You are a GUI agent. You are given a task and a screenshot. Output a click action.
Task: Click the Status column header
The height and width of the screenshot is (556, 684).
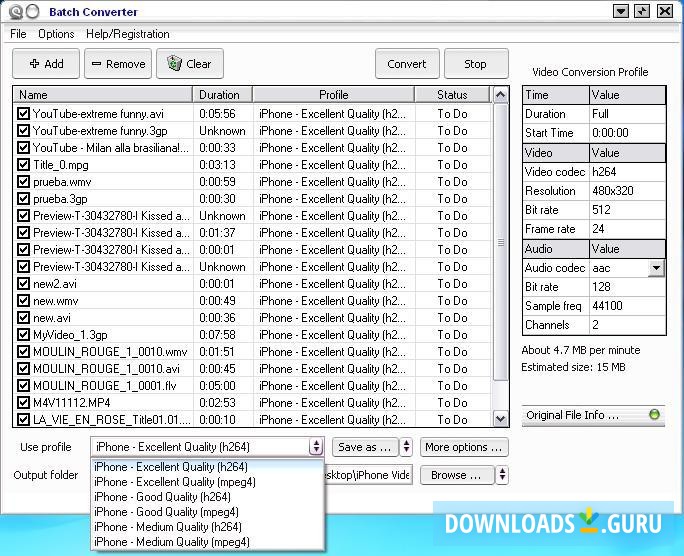click(452, 95)
